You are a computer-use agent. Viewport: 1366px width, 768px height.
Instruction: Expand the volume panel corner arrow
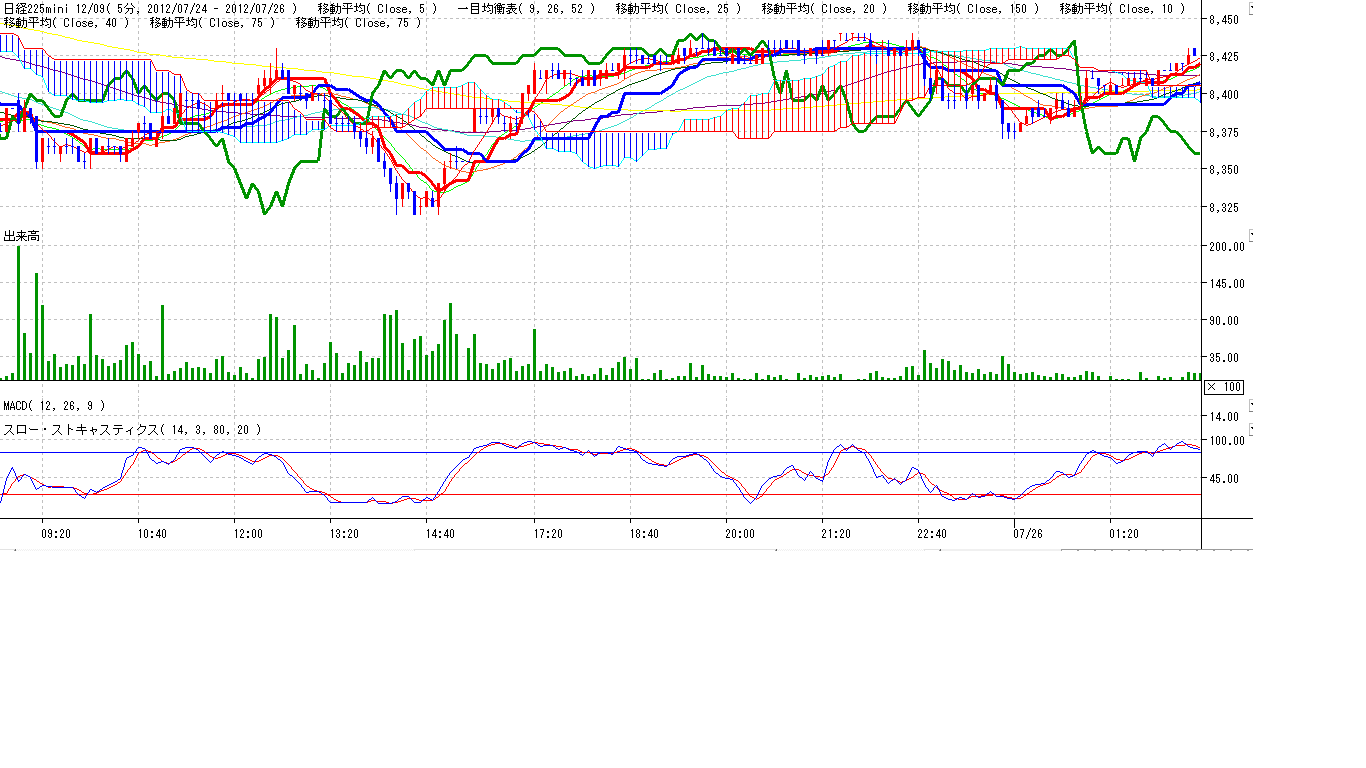pos(1250,236)
